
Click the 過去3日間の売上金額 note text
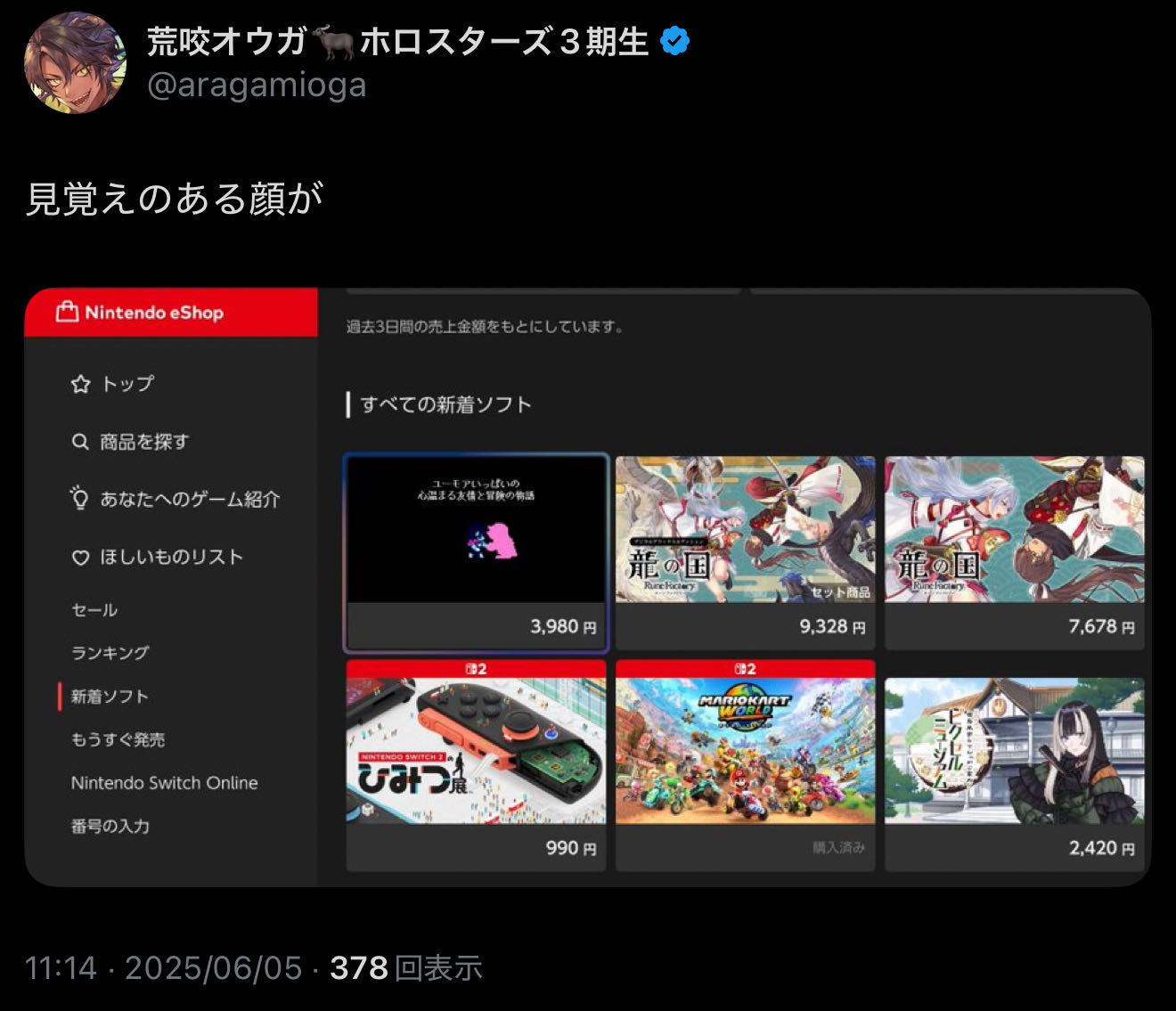pyautogui.click(x=485, y=327)
